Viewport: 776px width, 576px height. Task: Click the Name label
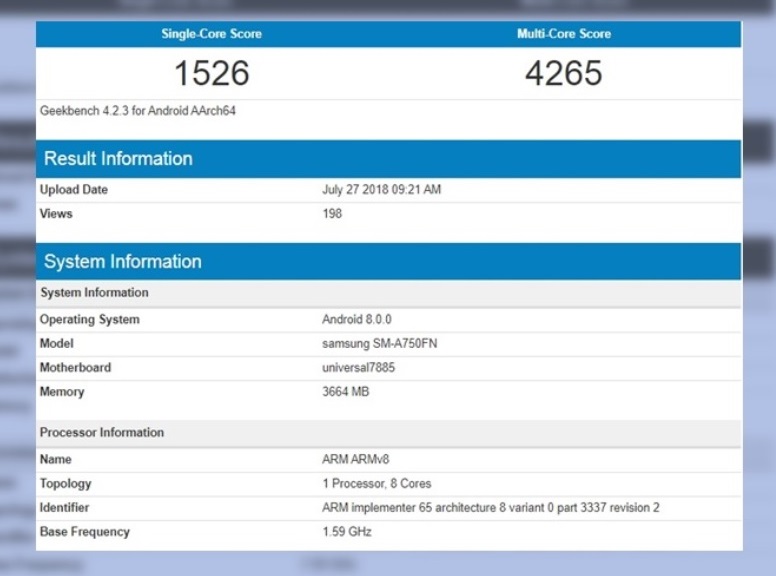tap(55, 460)
